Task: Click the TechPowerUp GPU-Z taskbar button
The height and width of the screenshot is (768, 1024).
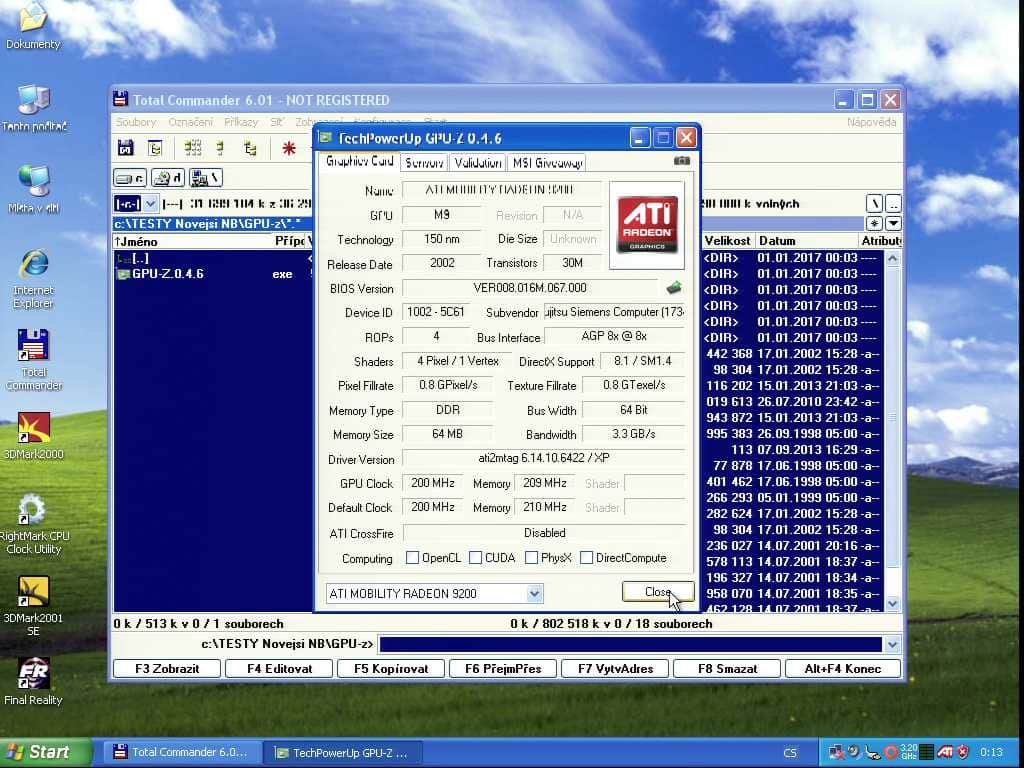Action: point(342,752)
